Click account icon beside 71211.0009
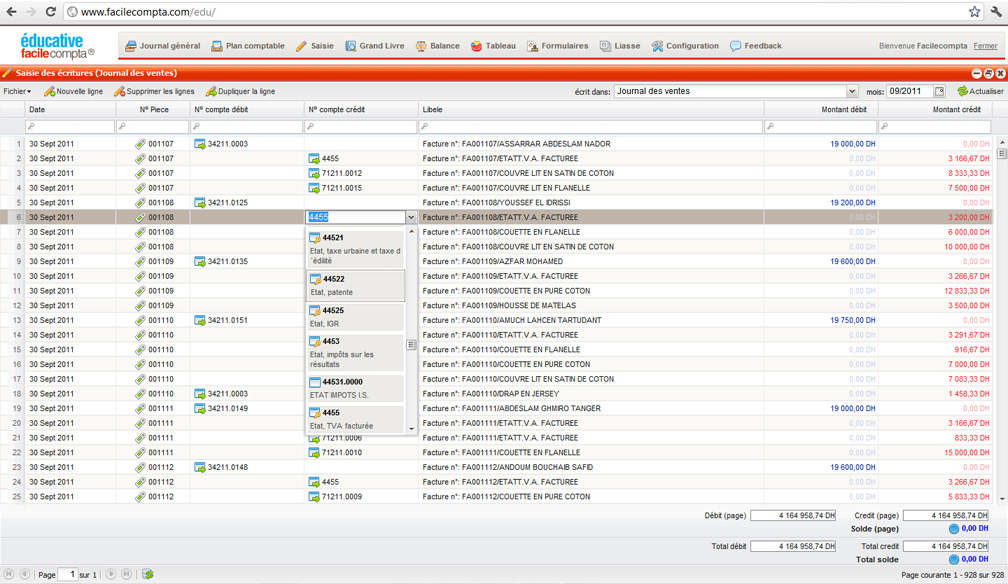Image resolution: width=1008 pixels, height=584 pixels. click(314, 497)
